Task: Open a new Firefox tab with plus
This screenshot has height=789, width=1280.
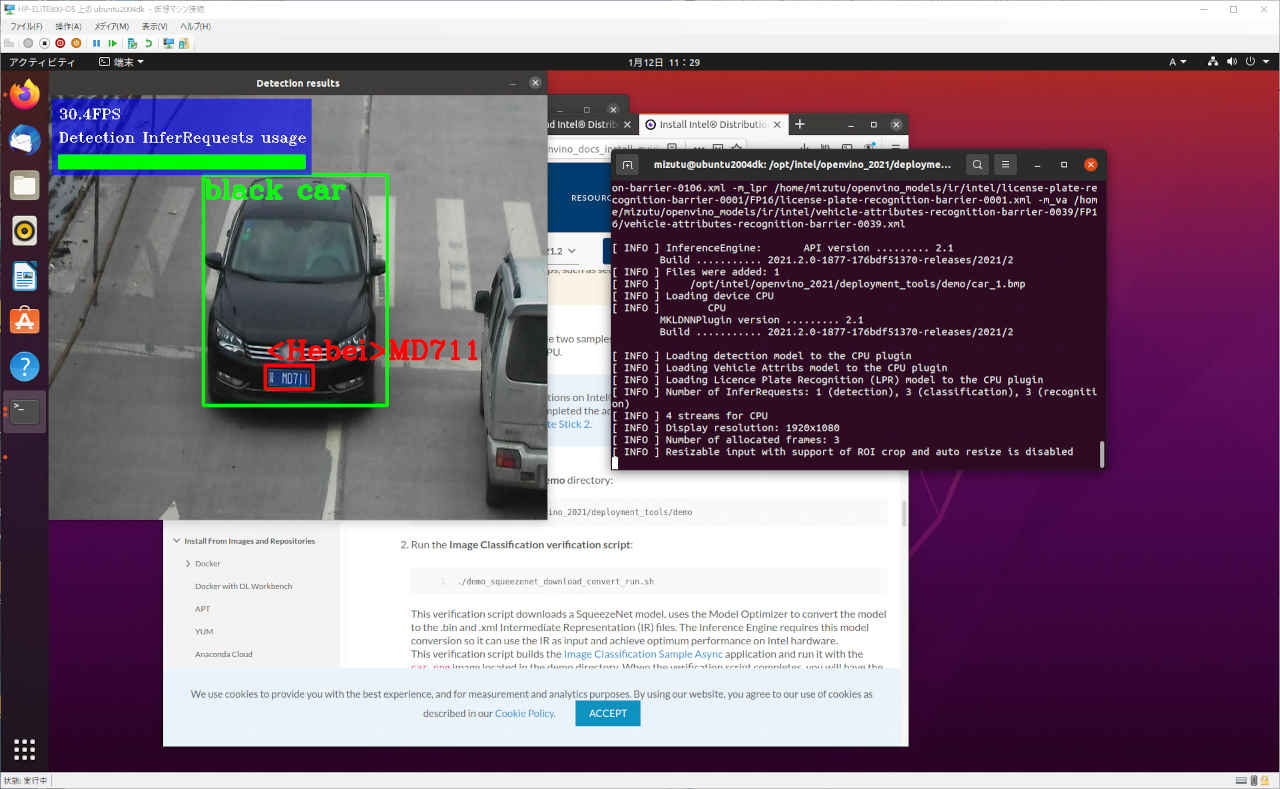Action: [x=799, y=125]
